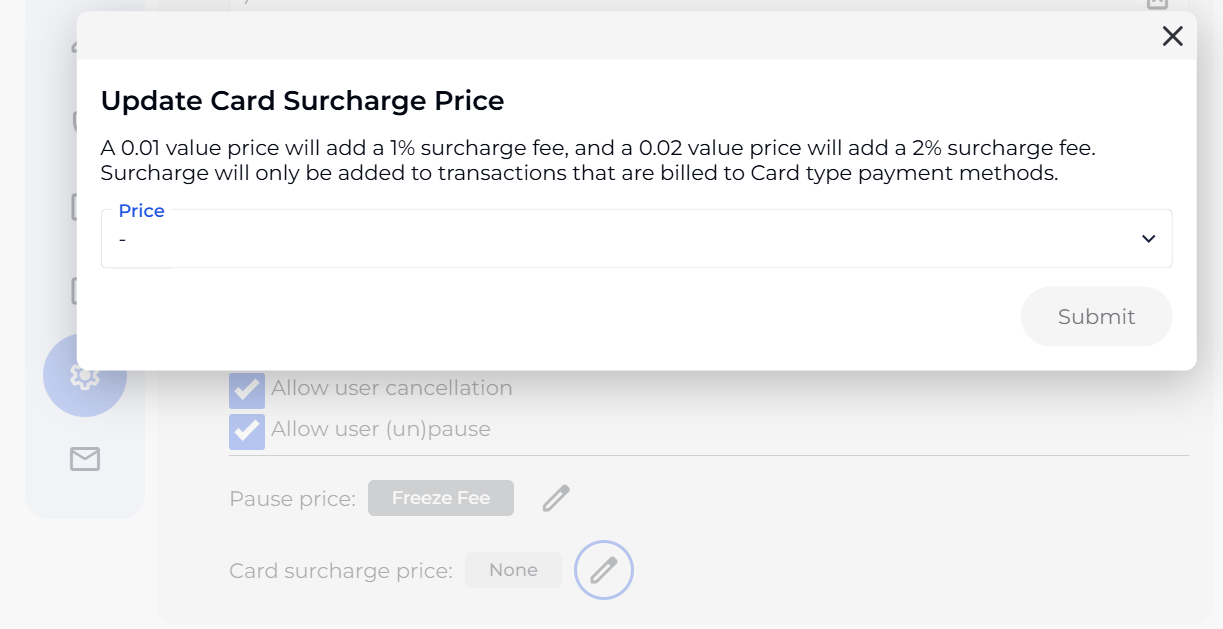Screen dimensions: 1223x629
Task: Open Settings via the sidebar gear icon
Action: [84, 376]
